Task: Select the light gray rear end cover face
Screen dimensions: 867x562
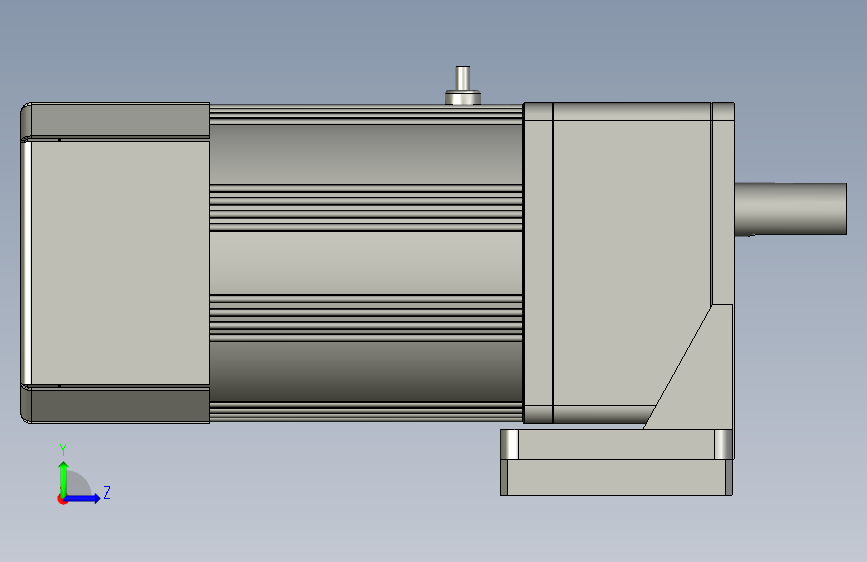Action: point(121,263)
